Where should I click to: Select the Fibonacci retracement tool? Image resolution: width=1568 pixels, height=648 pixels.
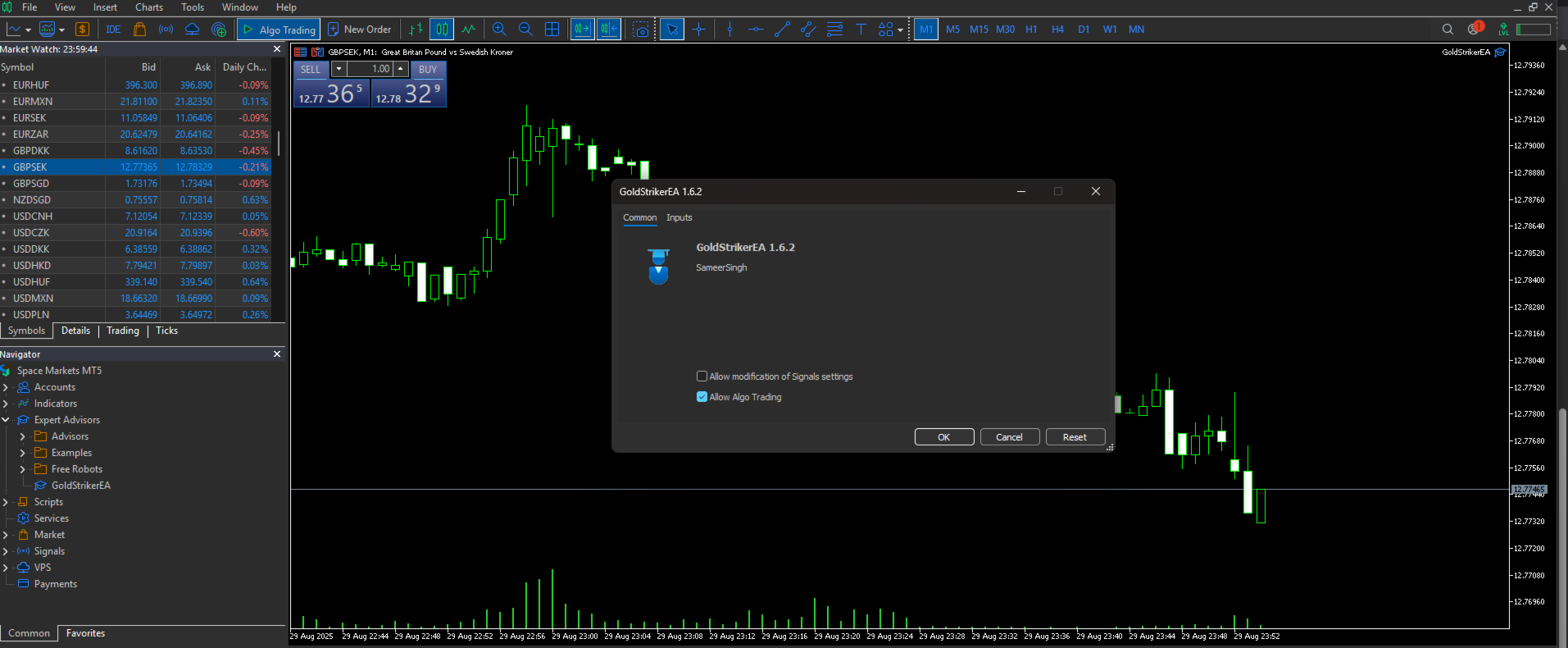click(834, 30)
